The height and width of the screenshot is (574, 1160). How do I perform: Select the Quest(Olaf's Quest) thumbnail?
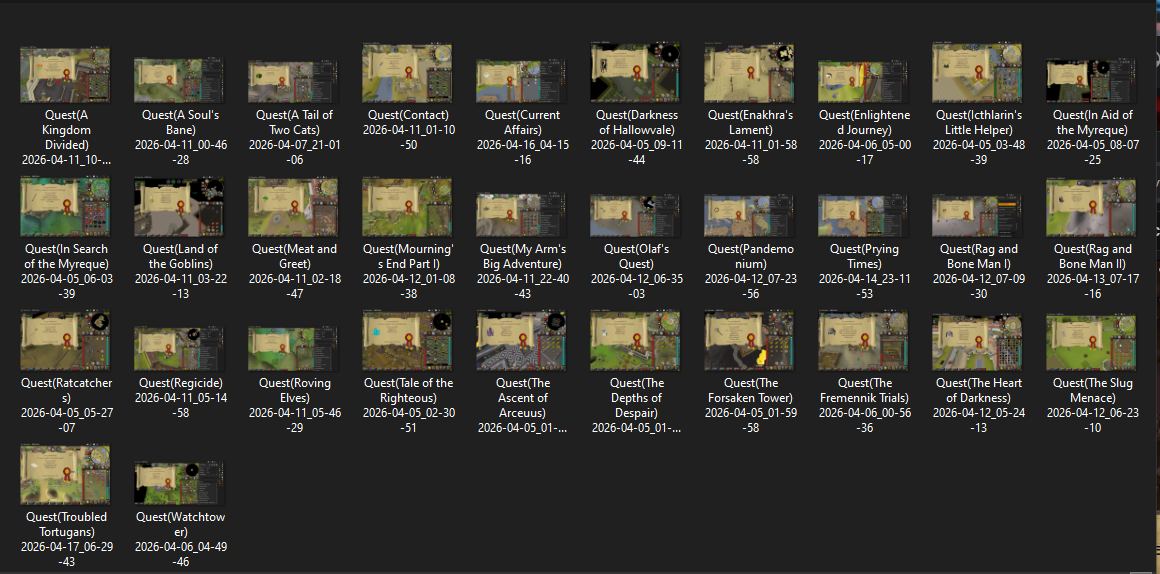[635, 215]
